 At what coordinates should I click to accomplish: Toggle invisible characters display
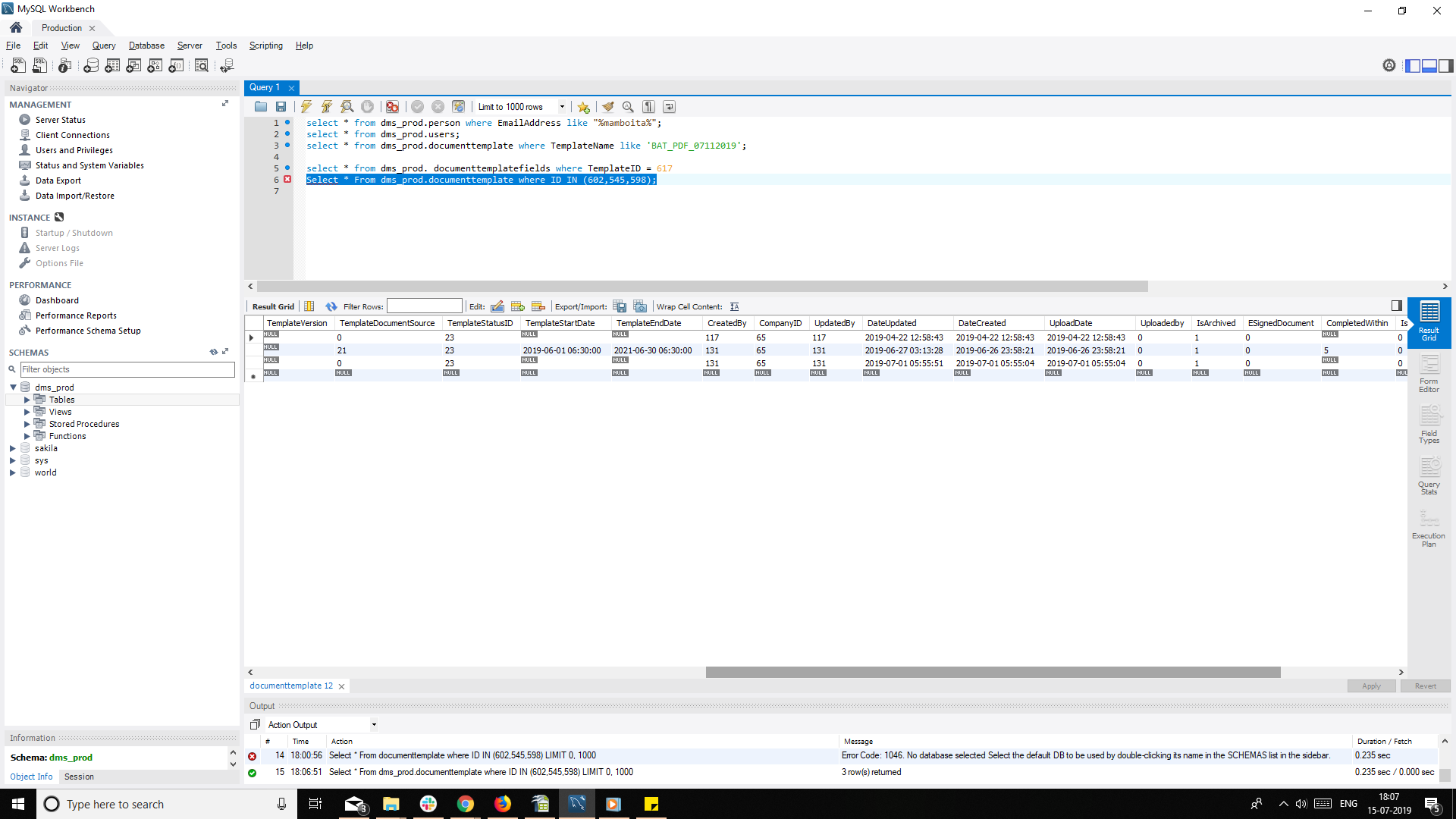point(648,107)
